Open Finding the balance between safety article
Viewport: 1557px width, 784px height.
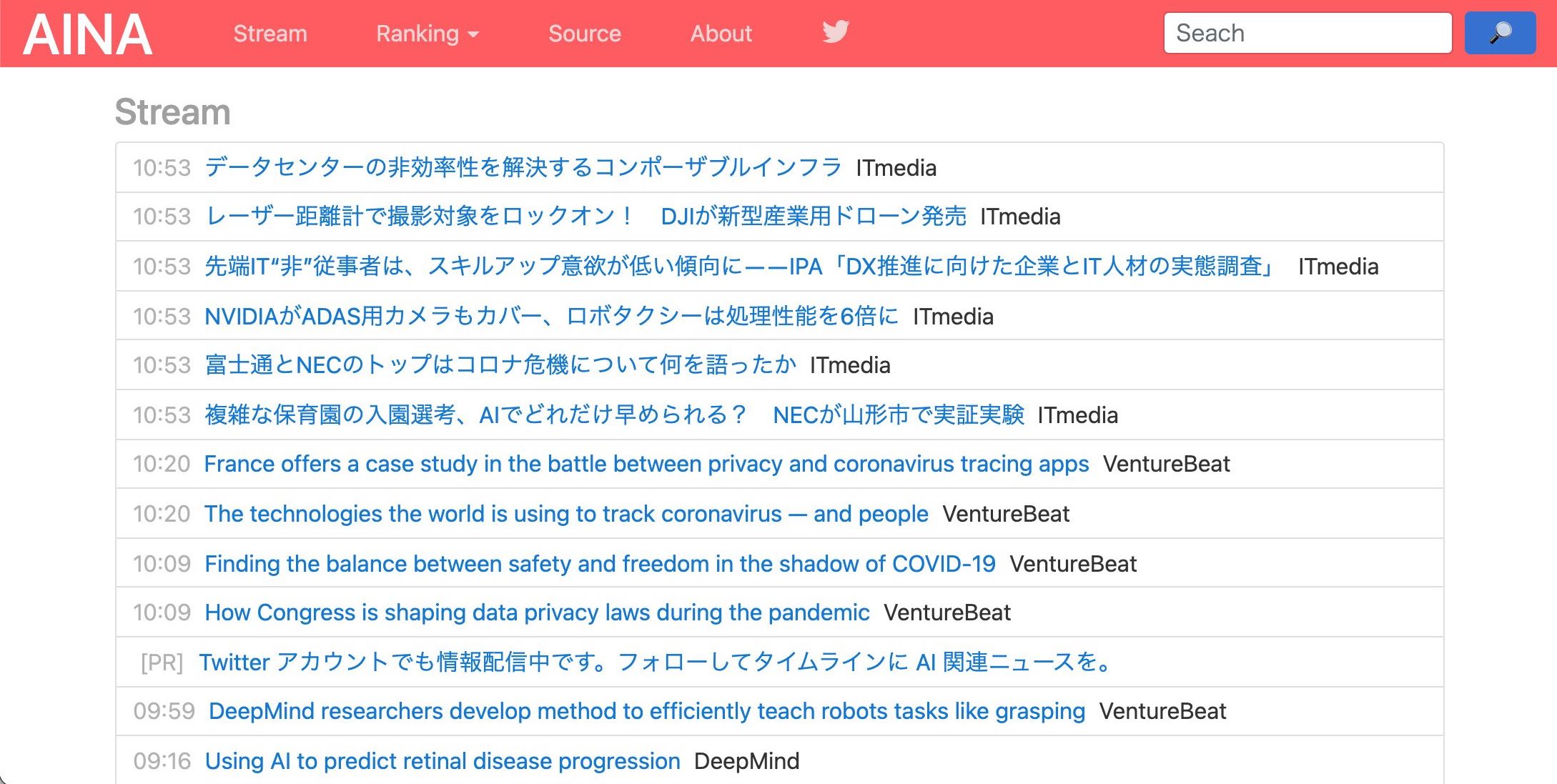coord(600,564)
